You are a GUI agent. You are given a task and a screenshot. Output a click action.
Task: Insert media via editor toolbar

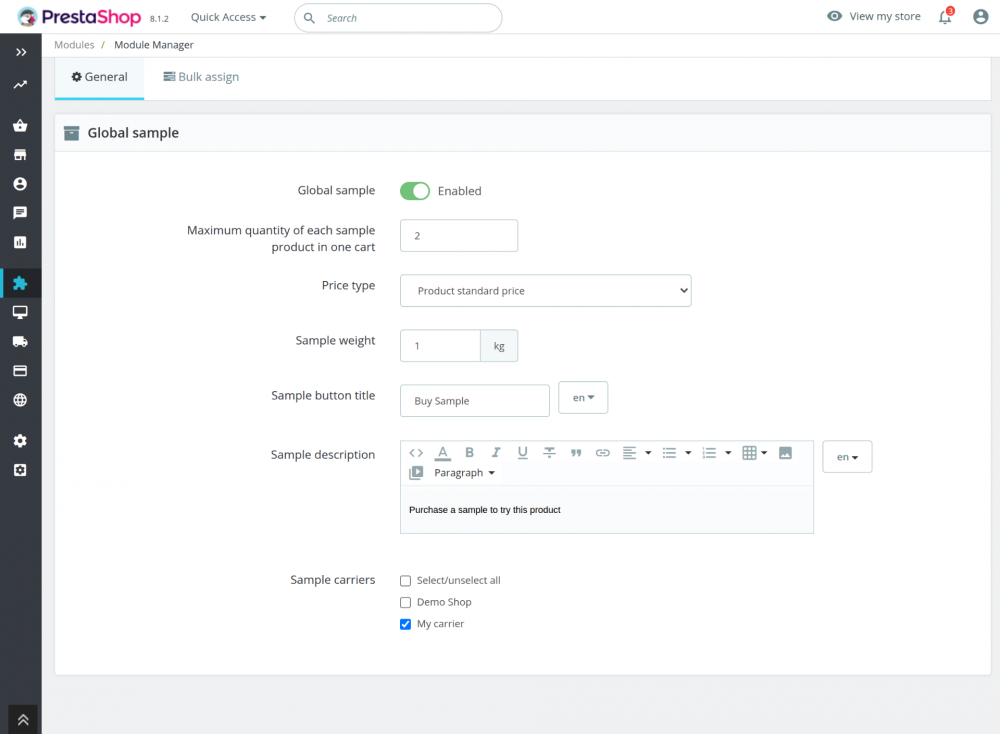[416, 473]
